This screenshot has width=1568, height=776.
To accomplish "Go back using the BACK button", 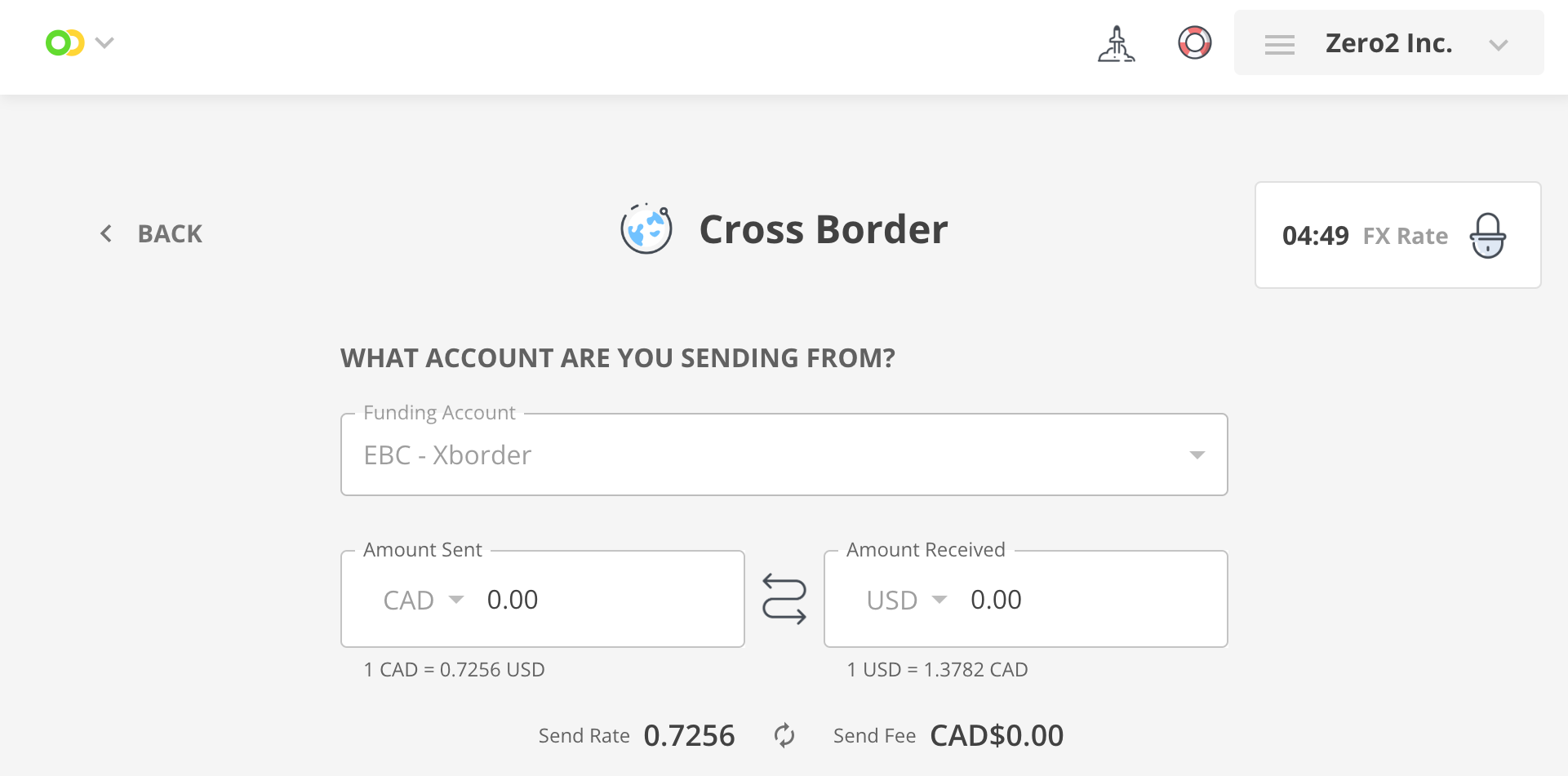I will click(150, 233).
